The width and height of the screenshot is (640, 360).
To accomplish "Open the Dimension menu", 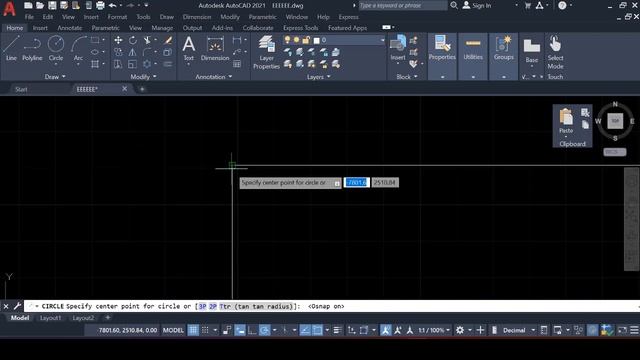I will point(197,17).
